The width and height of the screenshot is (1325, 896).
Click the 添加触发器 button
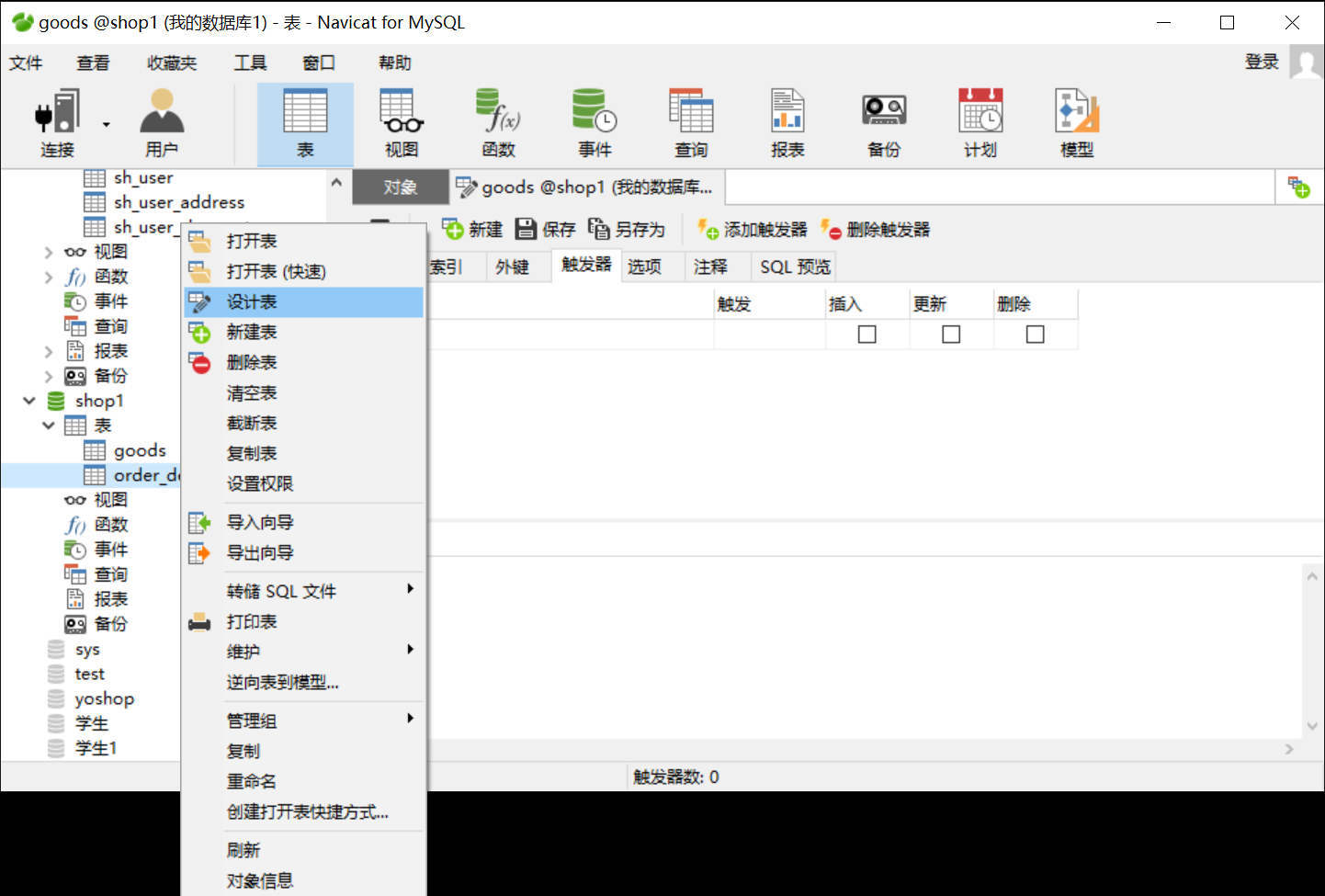(x=752, y=229)
